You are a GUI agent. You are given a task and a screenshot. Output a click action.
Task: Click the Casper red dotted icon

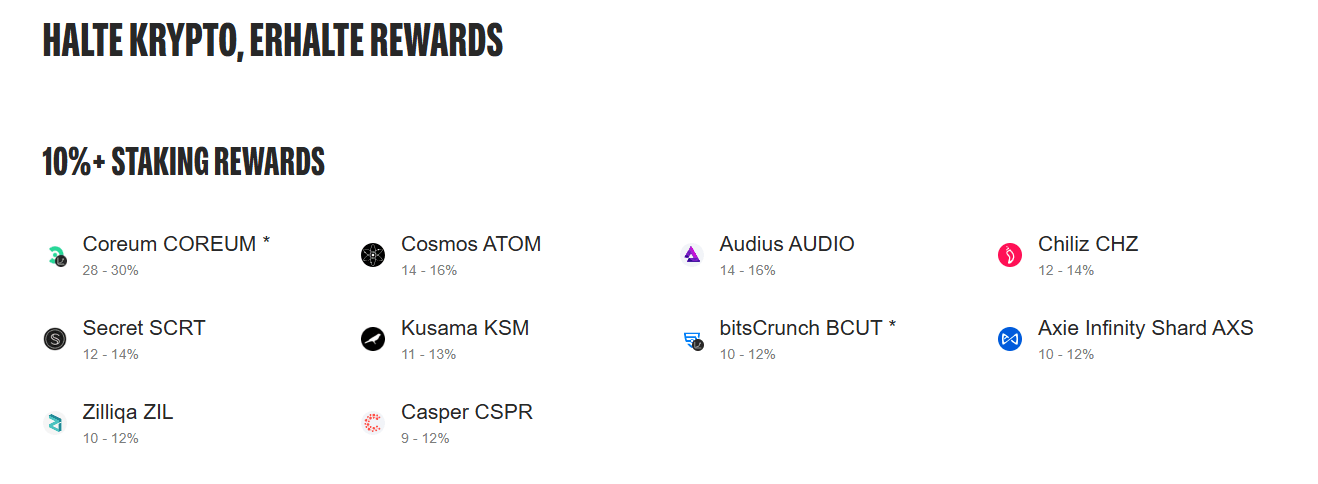373,423
